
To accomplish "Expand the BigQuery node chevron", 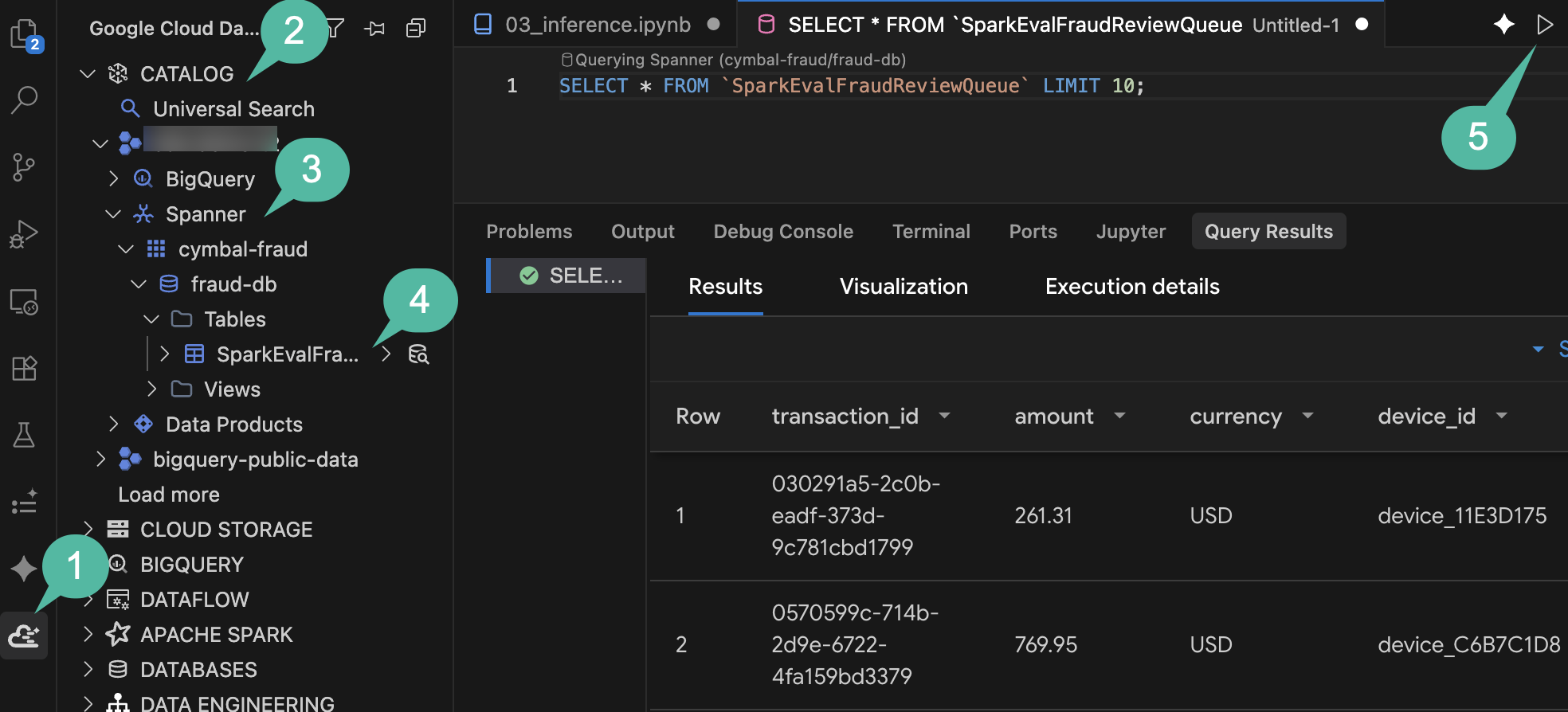I will 113,179.
